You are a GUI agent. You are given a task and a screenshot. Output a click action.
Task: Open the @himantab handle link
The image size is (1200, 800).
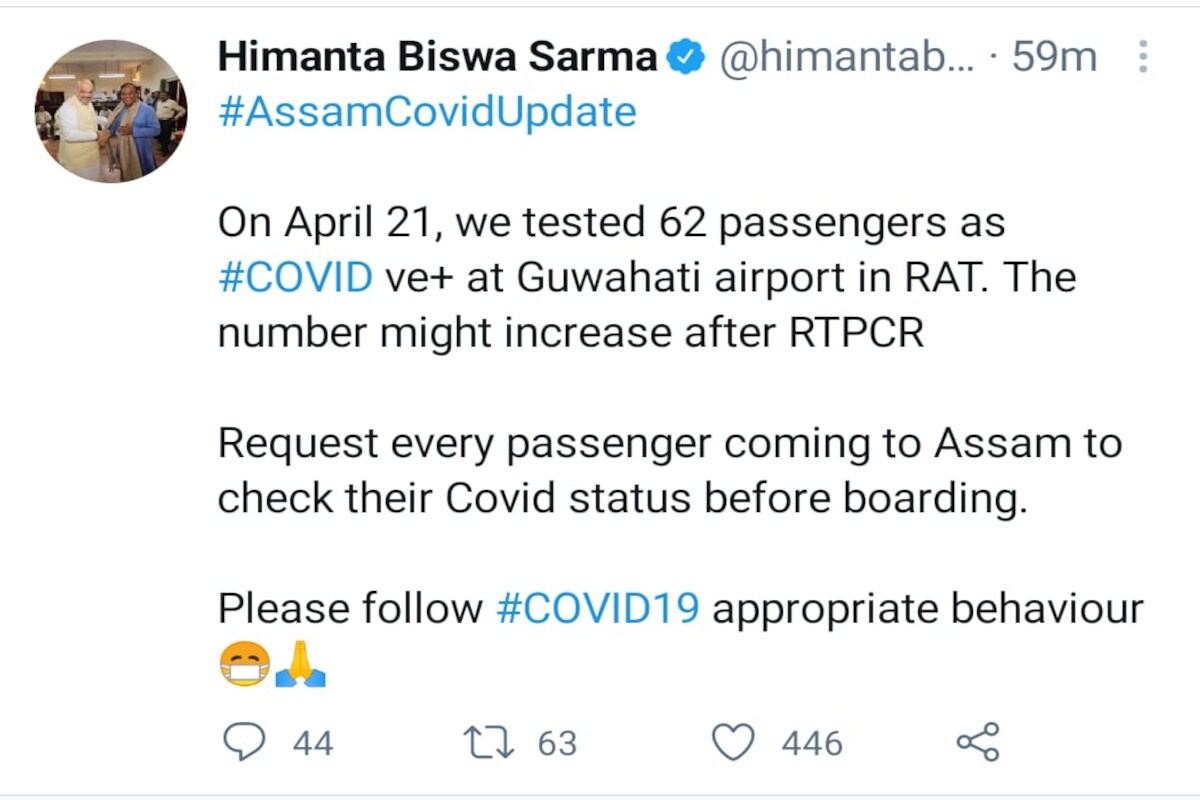tap(845, 58)
